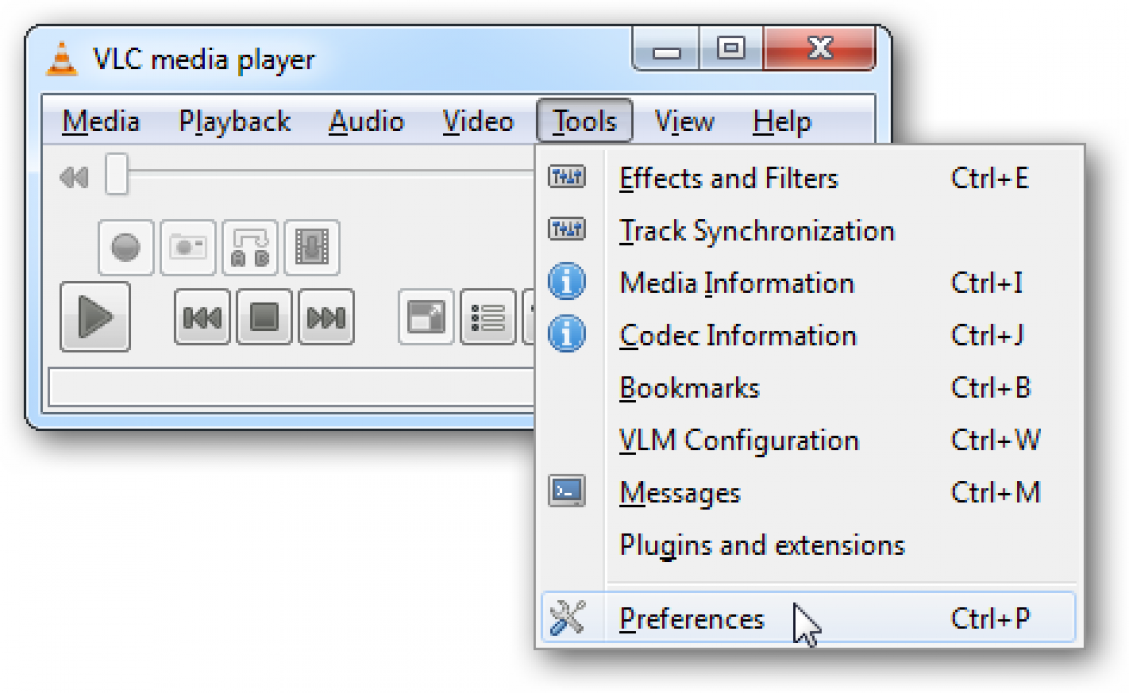Open the Messages window entry
Viewport: 1129px width, 693px height.
tap(809, 493)
